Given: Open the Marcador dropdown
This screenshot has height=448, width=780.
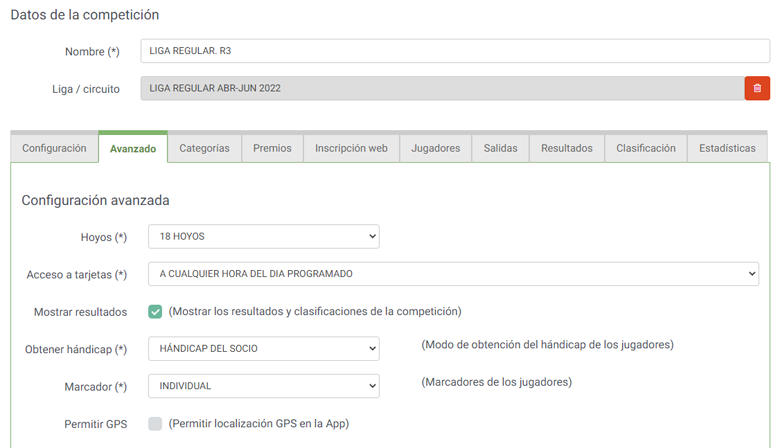Looking at the screenshot, I should 263,385.
